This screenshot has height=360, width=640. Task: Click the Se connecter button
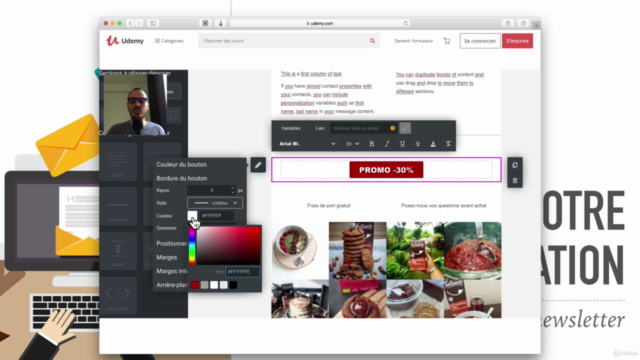click(x=480, y=41)
